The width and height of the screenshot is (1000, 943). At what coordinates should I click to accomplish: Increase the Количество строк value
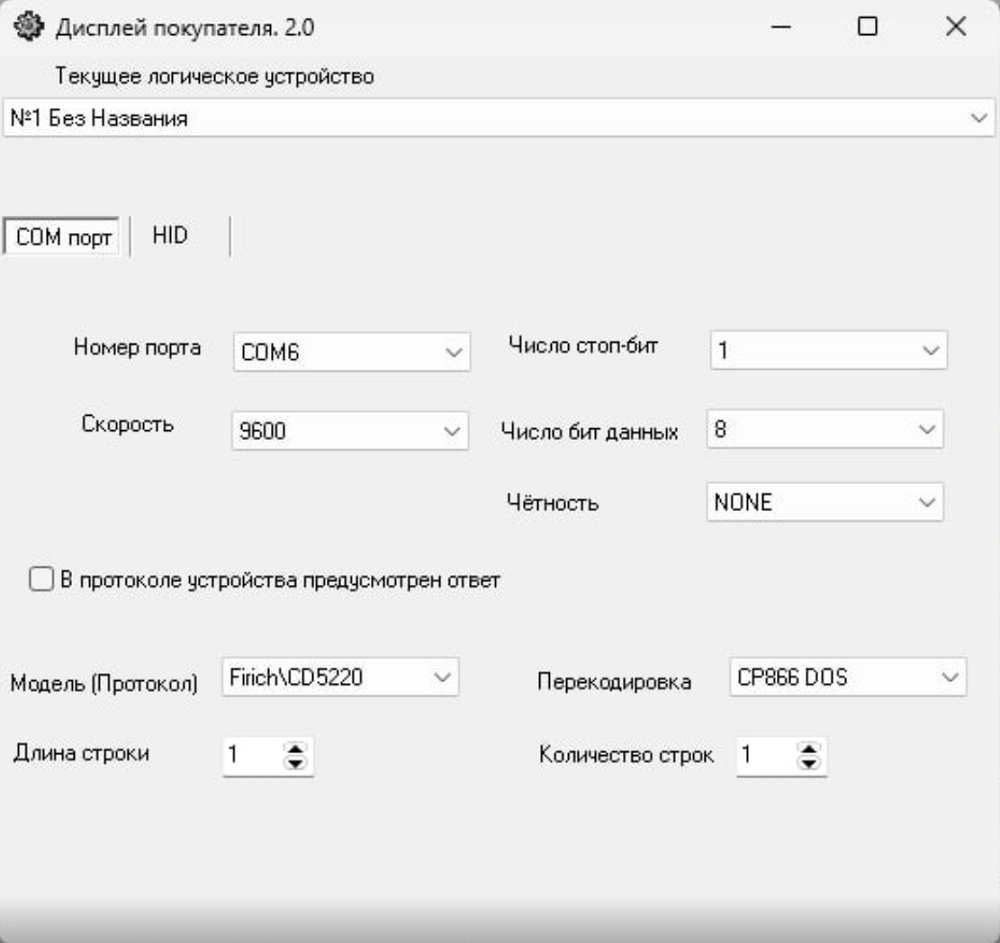(x=810, y=750)
